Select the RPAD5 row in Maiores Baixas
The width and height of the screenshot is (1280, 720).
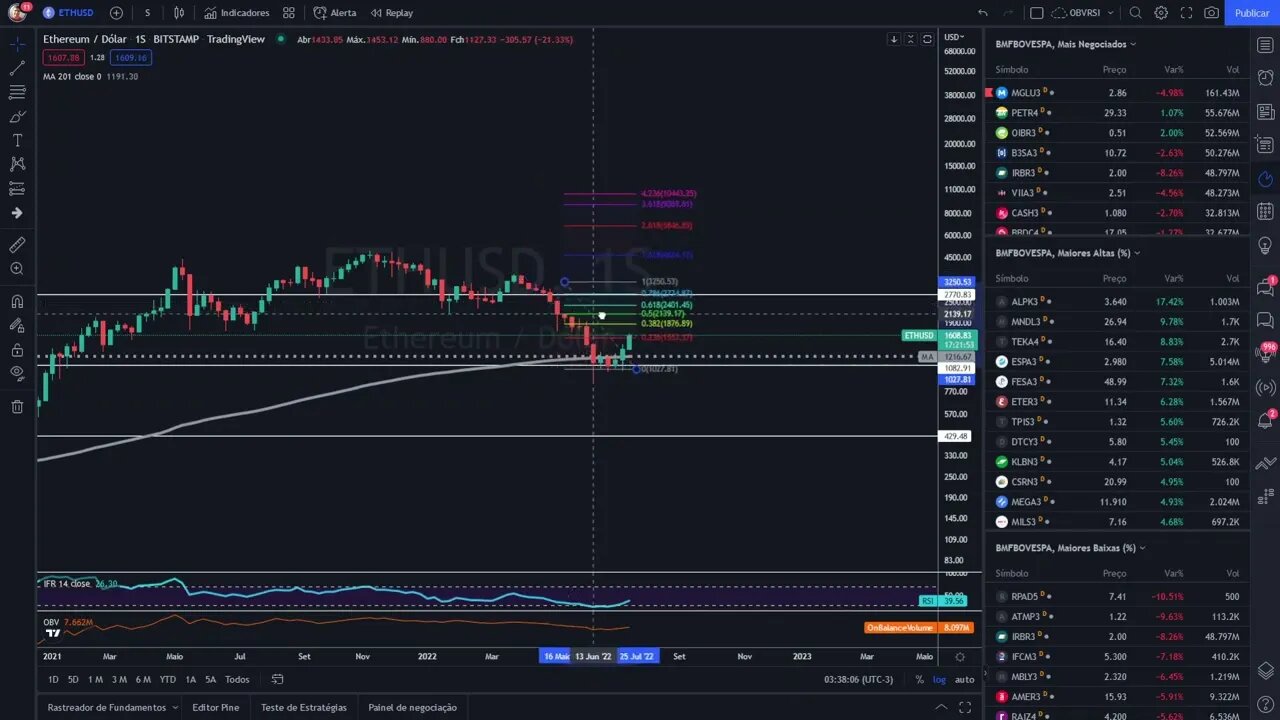(1117, 597)
